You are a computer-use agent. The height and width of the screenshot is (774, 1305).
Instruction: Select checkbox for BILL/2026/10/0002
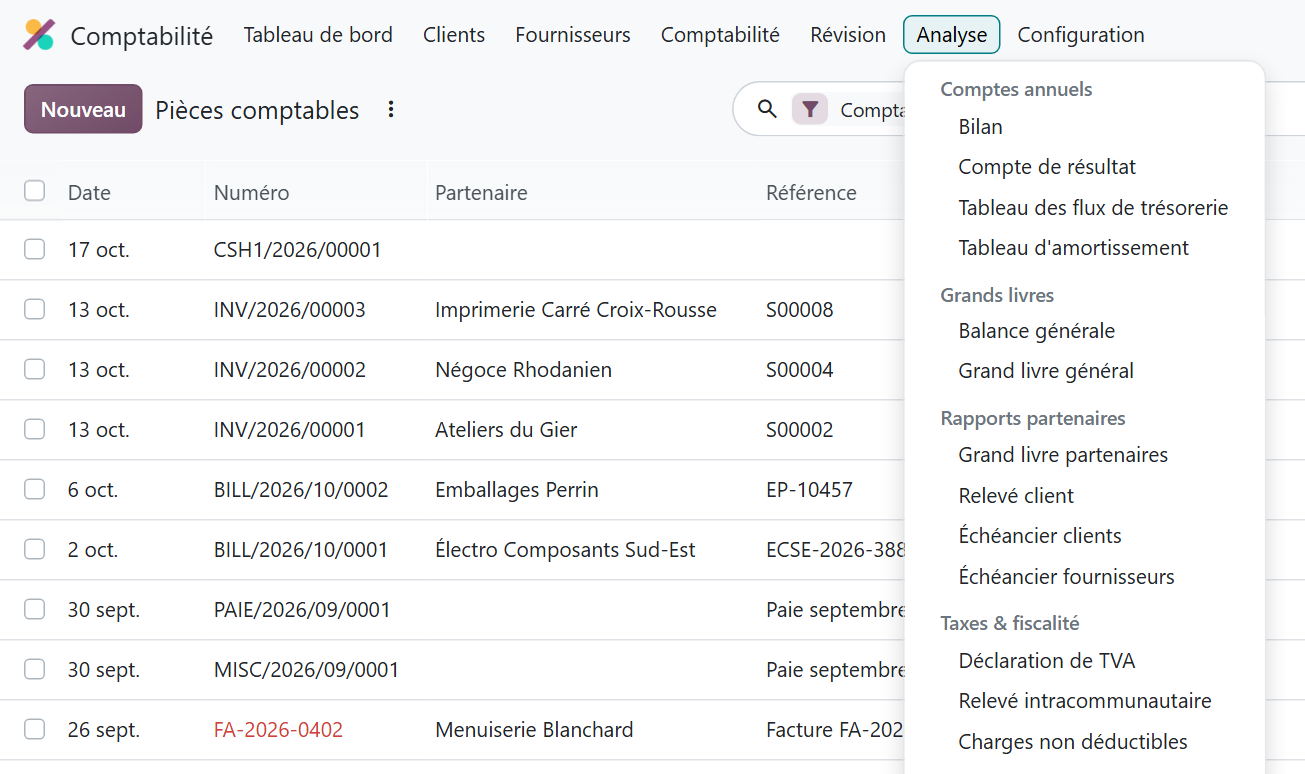click(x=35, y=489)
